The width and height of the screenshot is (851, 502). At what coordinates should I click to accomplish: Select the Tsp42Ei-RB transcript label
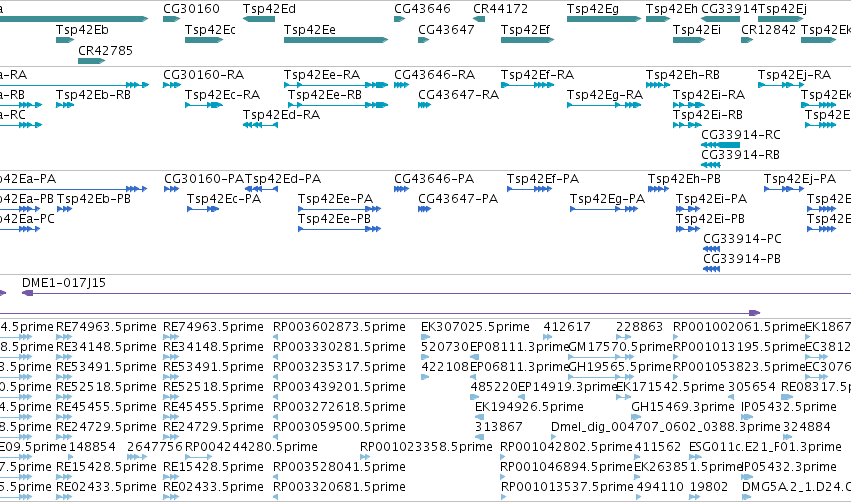pyautogui.click(x=708, y=115)
